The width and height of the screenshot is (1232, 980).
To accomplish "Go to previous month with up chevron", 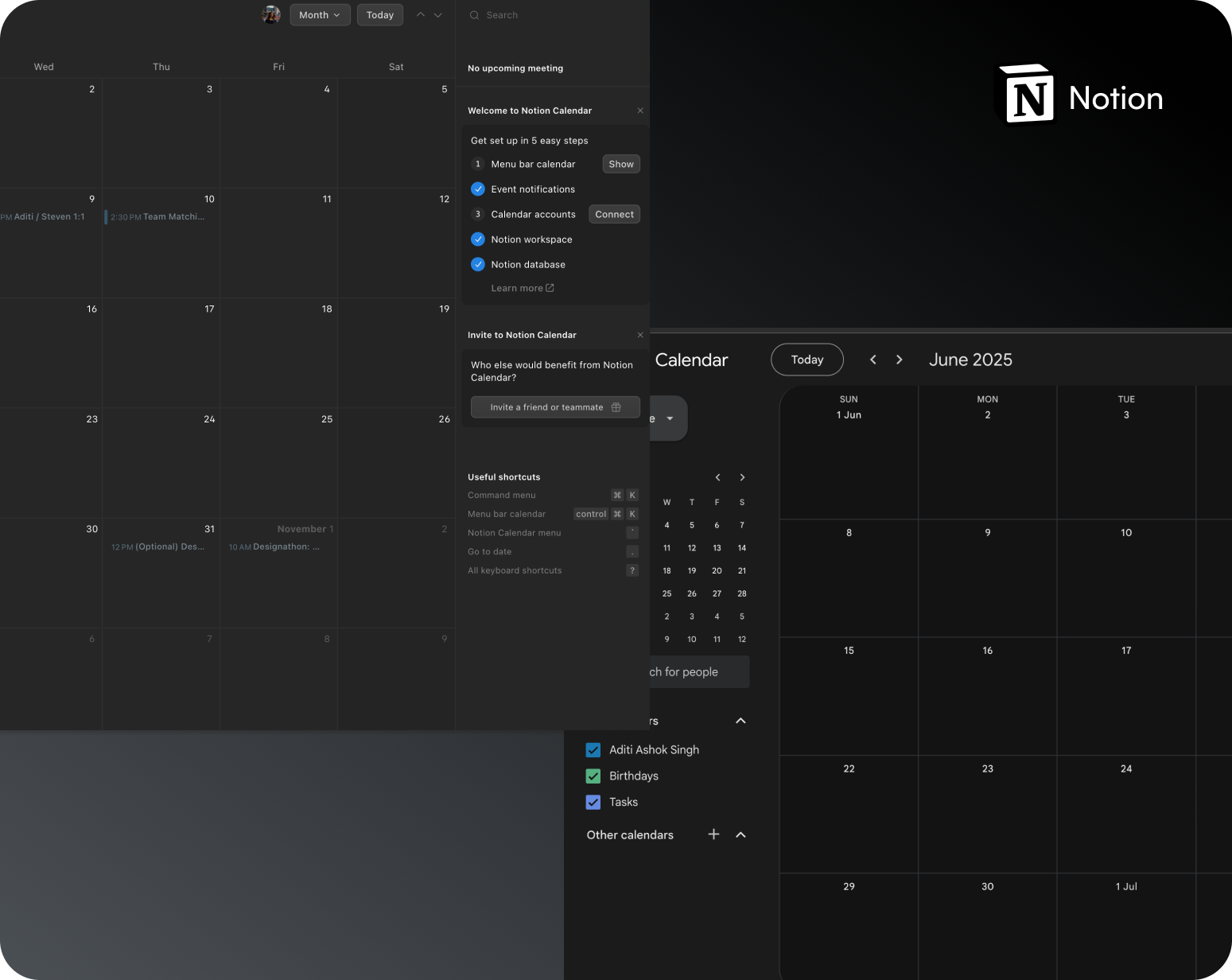I will tap(421, 15).
